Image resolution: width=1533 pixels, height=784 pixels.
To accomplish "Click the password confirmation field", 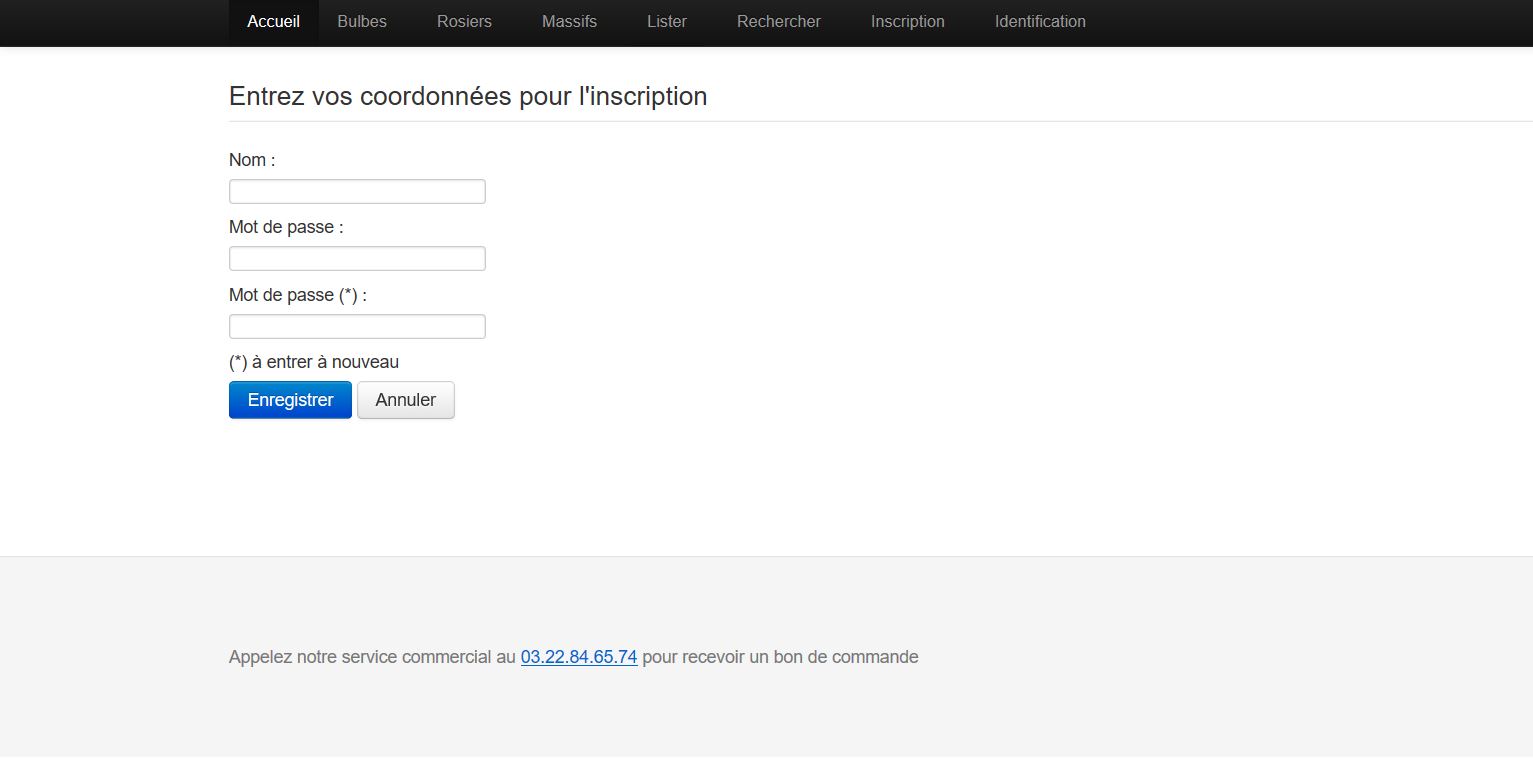I will point(357,327).
